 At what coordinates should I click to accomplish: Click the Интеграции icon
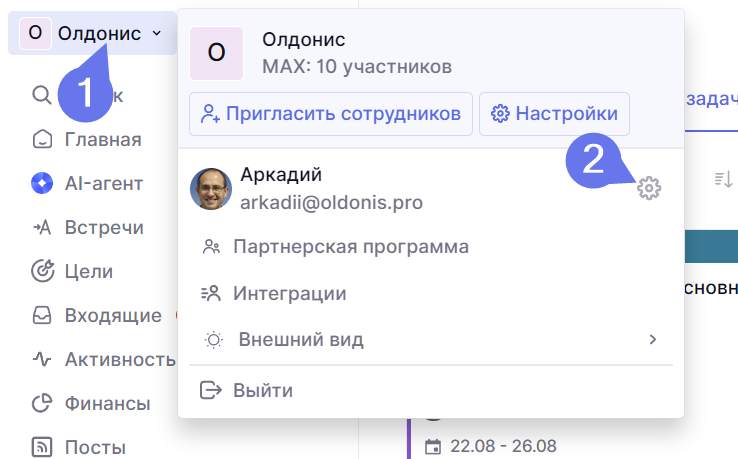coord(211,293)
